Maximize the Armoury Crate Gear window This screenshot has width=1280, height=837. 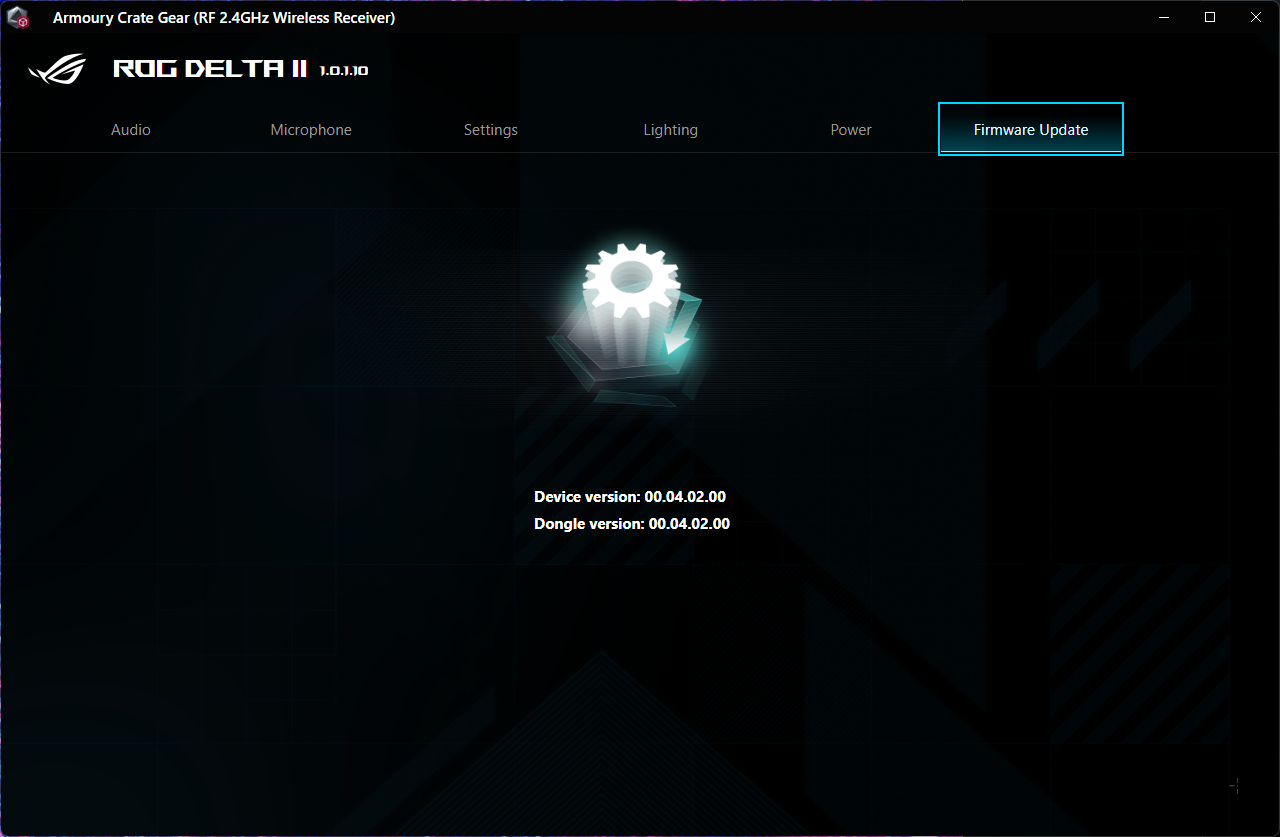pos(1210,17)
